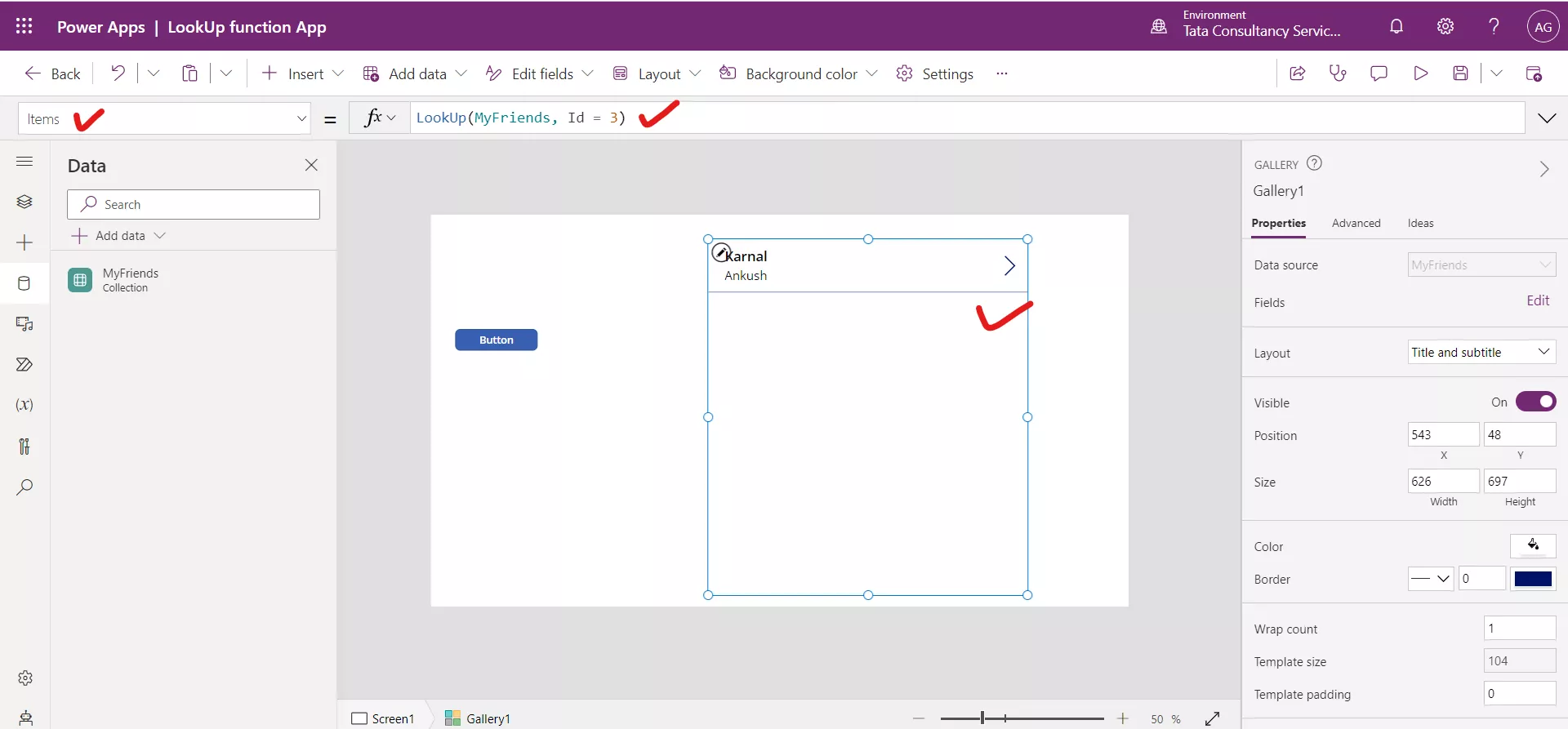Open the Color fill picker
The height and width of the screenshot is (729, 1568).
point(1533,545)
